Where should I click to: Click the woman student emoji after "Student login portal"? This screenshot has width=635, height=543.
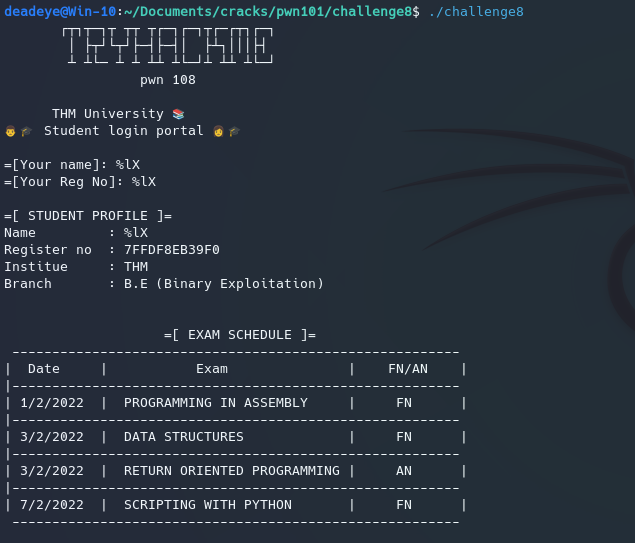click(218, 131)
